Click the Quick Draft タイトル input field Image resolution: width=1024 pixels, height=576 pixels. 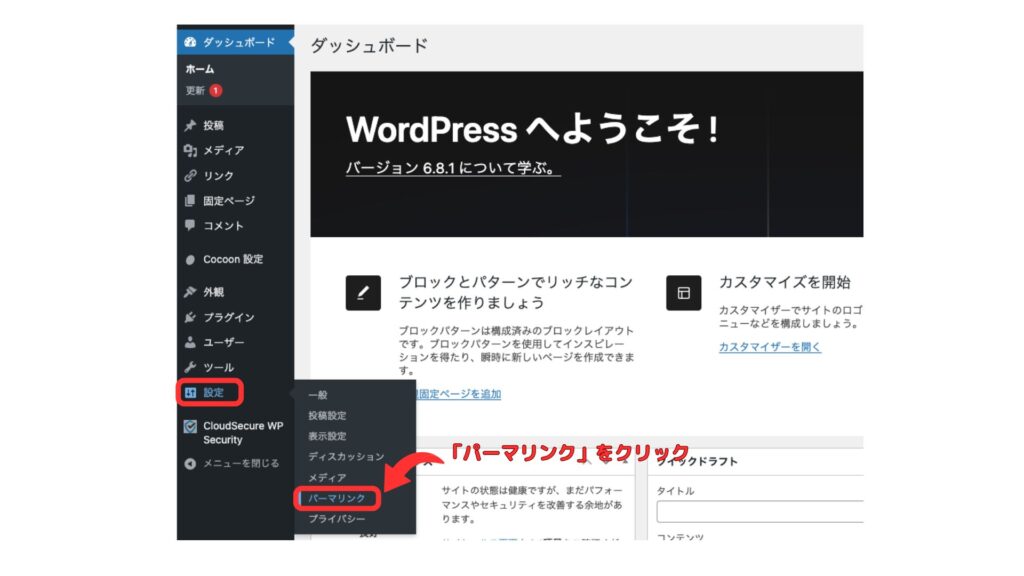[x=760, y=511]
